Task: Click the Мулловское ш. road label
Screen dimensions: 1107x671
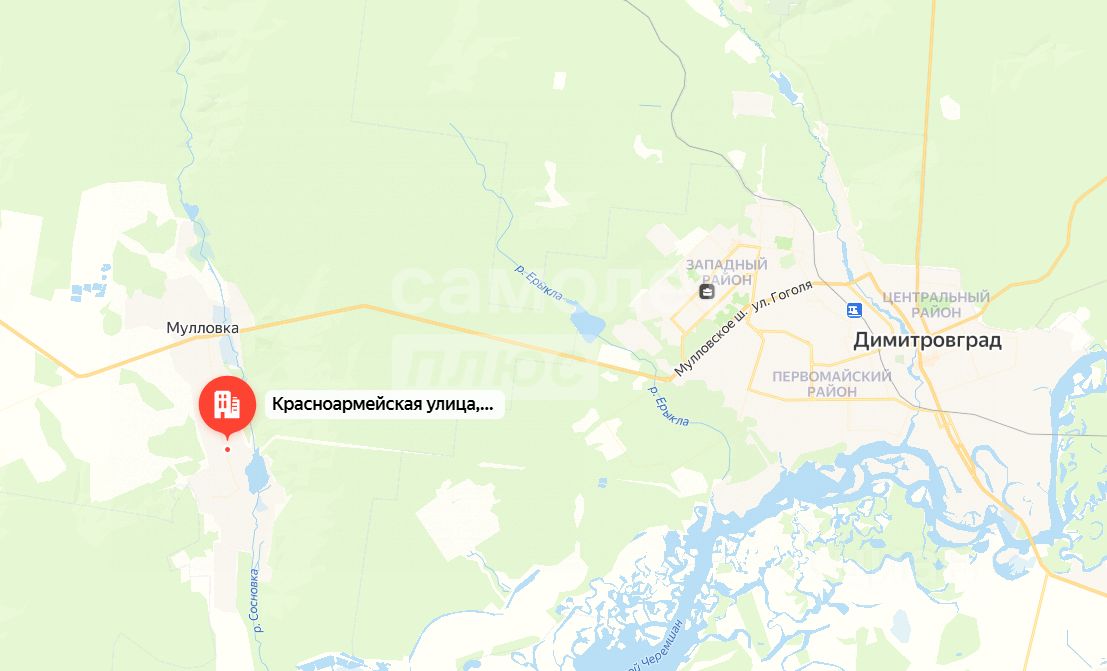Action: click(x=710, y=345)
